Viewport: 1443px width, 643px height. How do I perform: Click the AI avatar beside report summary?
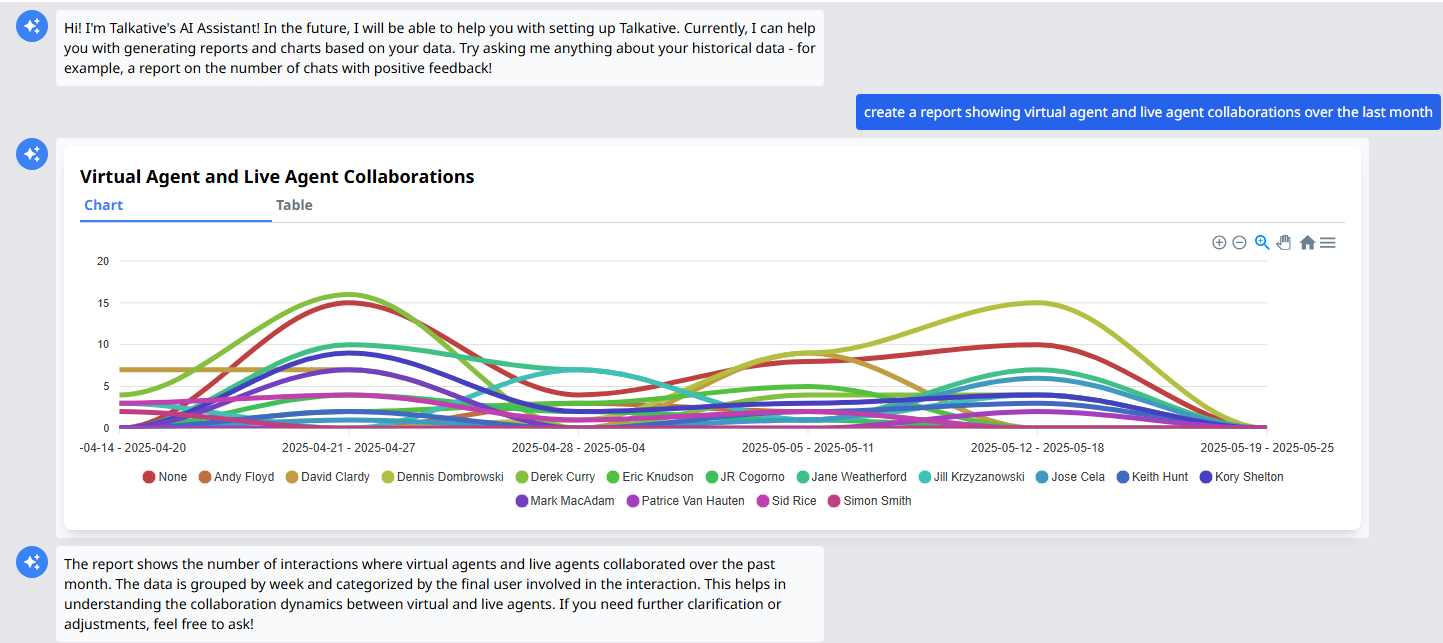tap(32, 562)
